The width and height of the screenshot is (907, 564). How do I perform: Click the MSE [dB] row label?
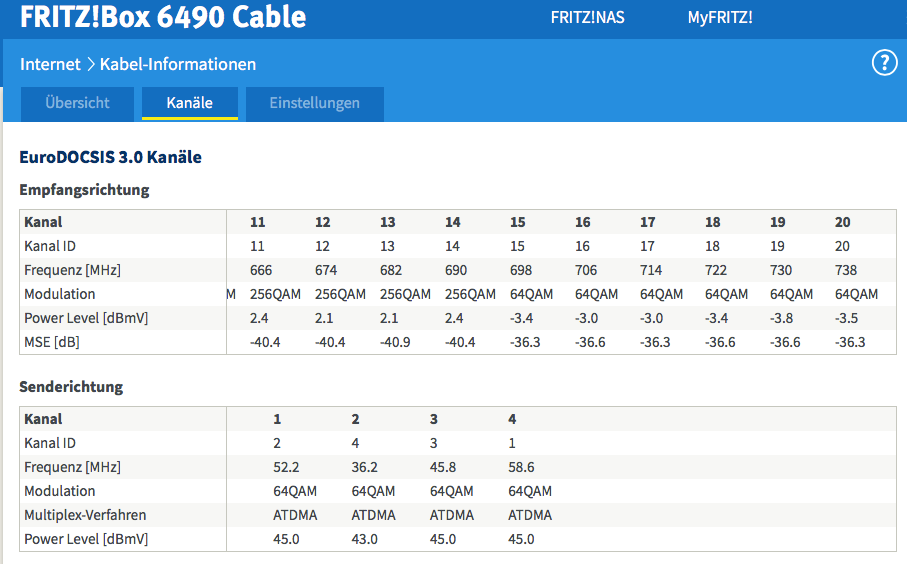point(51,342)
